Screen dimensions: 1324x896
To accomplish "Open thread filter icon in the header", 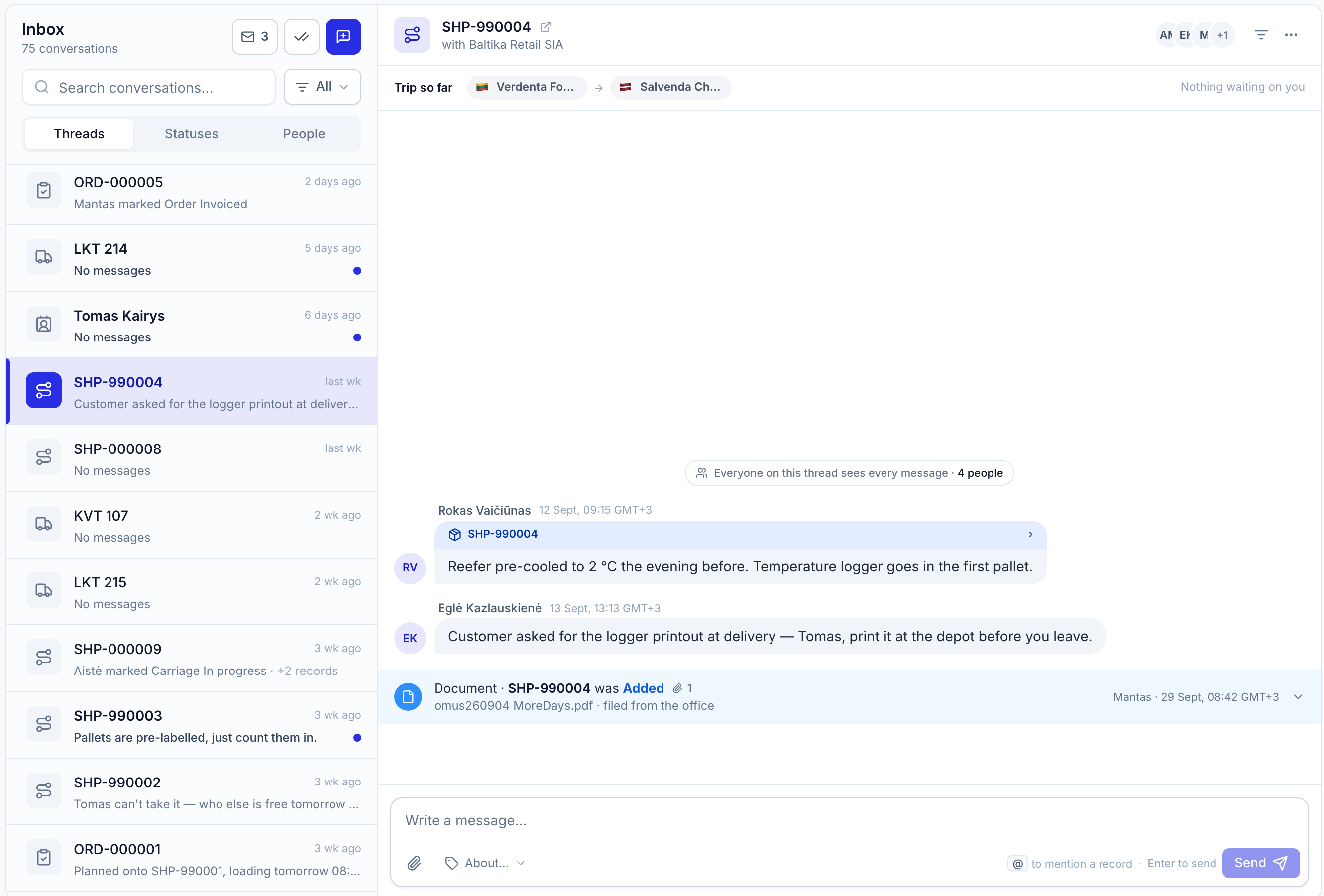I will click(1261, 35).
